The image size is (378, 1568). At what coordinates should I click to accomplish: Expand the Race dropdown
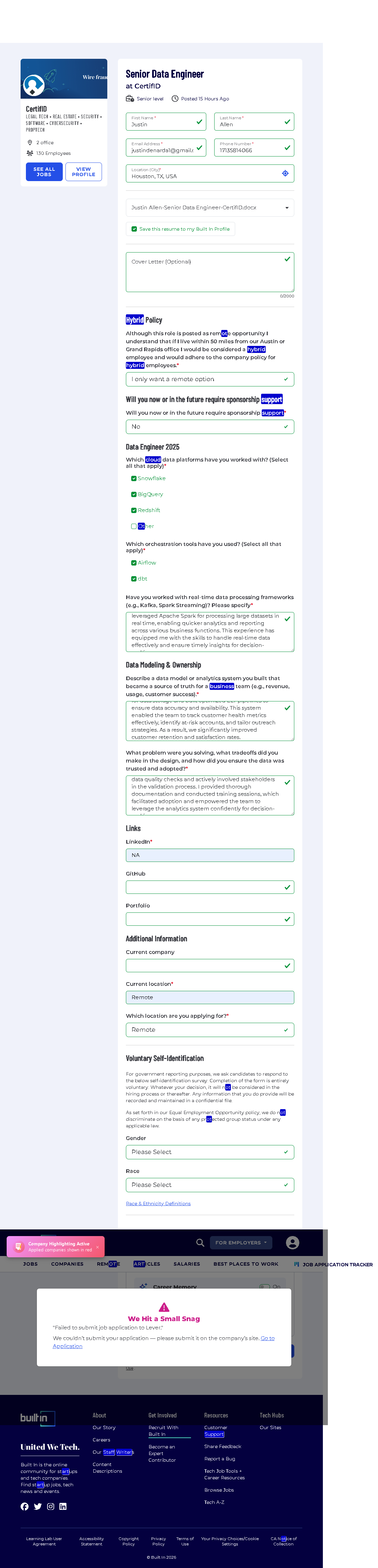(209, 1185)
